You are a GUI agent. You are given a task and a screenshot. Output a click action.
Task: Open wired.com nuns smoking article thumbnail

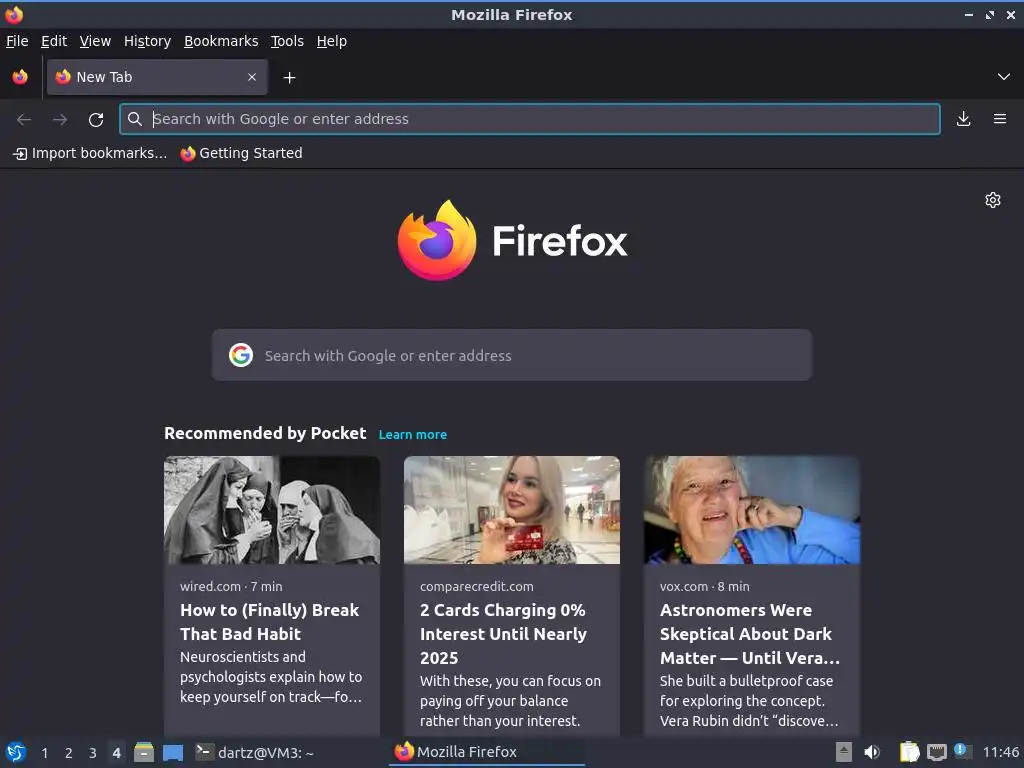point(272,510)
